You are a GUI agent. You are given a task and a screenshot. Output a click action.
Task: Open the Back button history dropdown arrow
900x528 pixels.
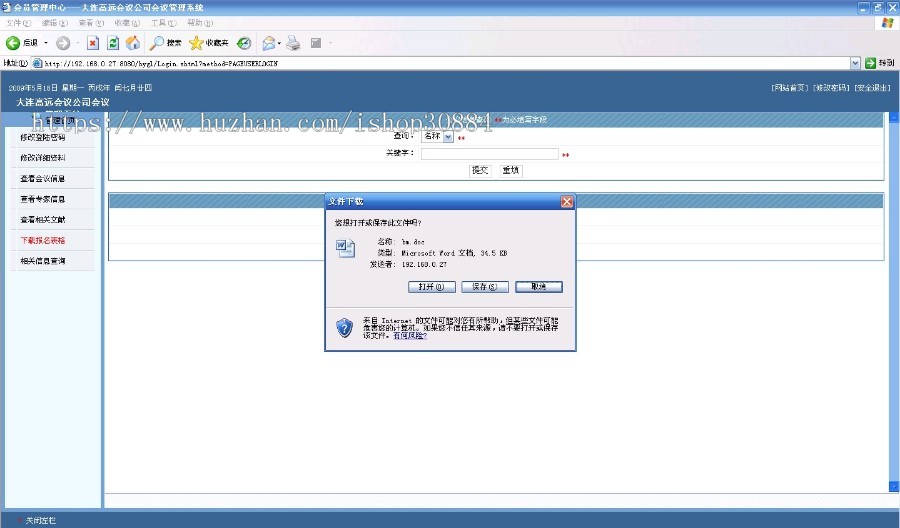tap(46, 43)
